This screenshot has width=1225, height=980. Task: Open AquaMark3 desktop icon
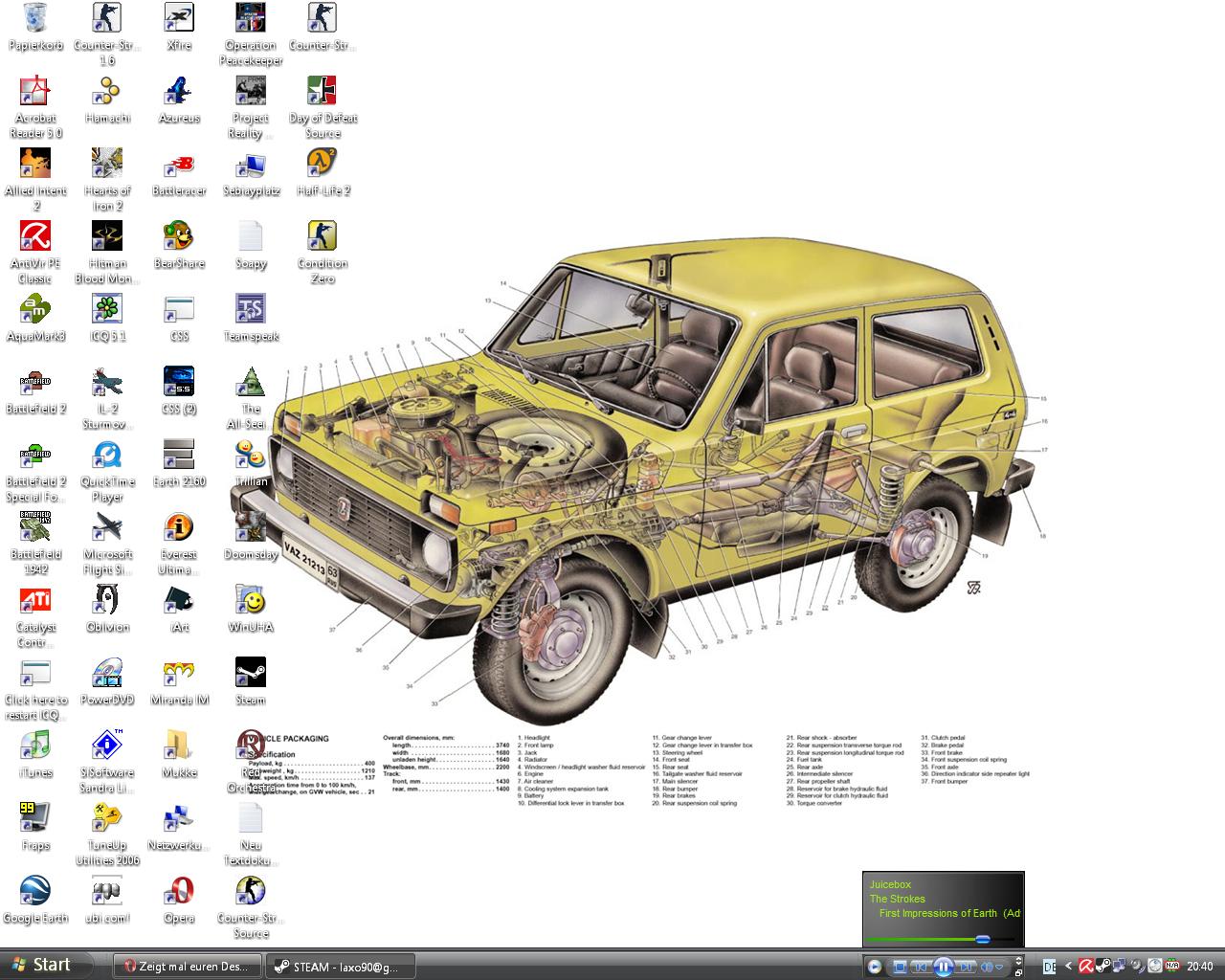click(x=35, y=319)
